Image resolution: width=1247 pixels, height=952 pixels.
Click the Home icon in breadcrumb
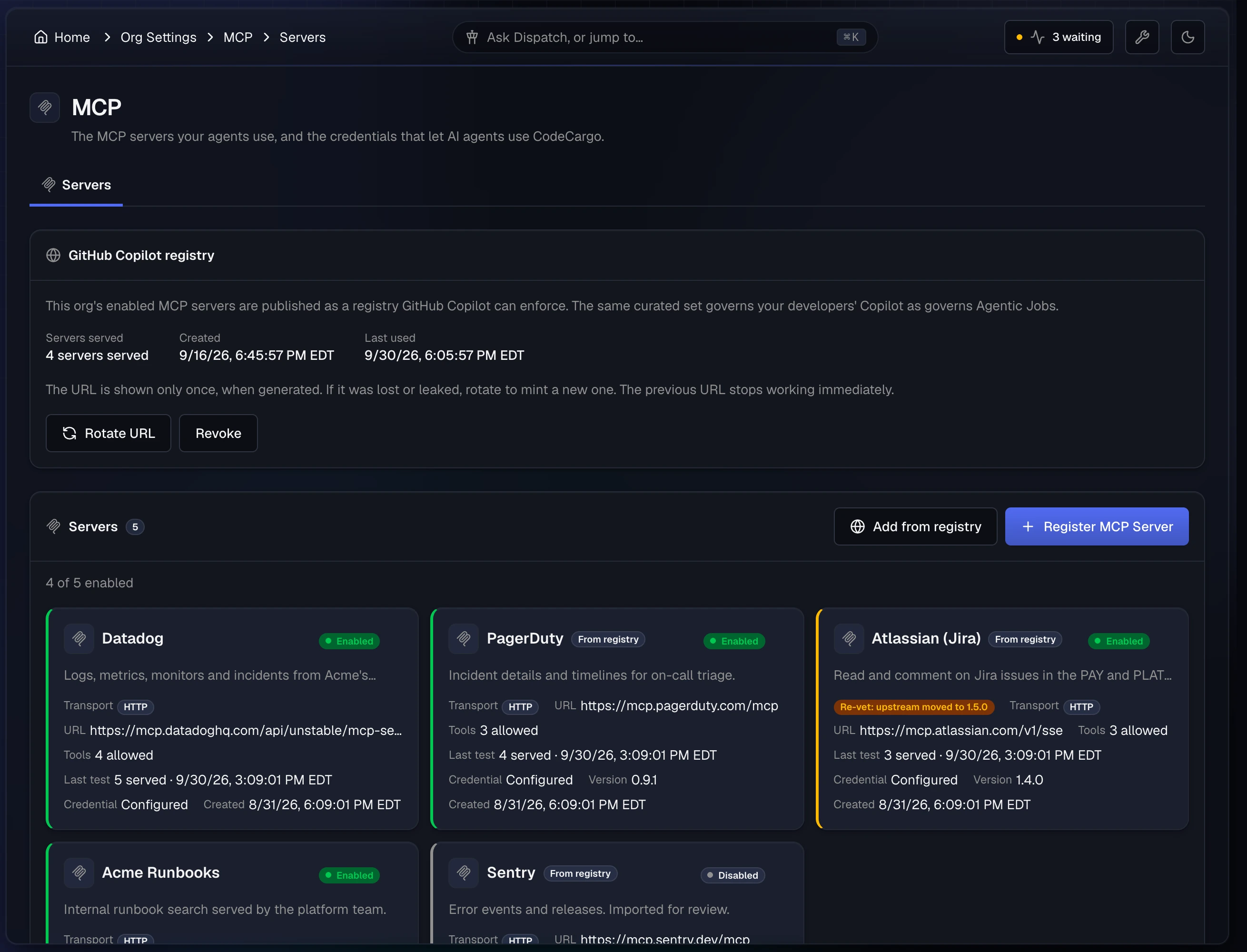point(41,37)
